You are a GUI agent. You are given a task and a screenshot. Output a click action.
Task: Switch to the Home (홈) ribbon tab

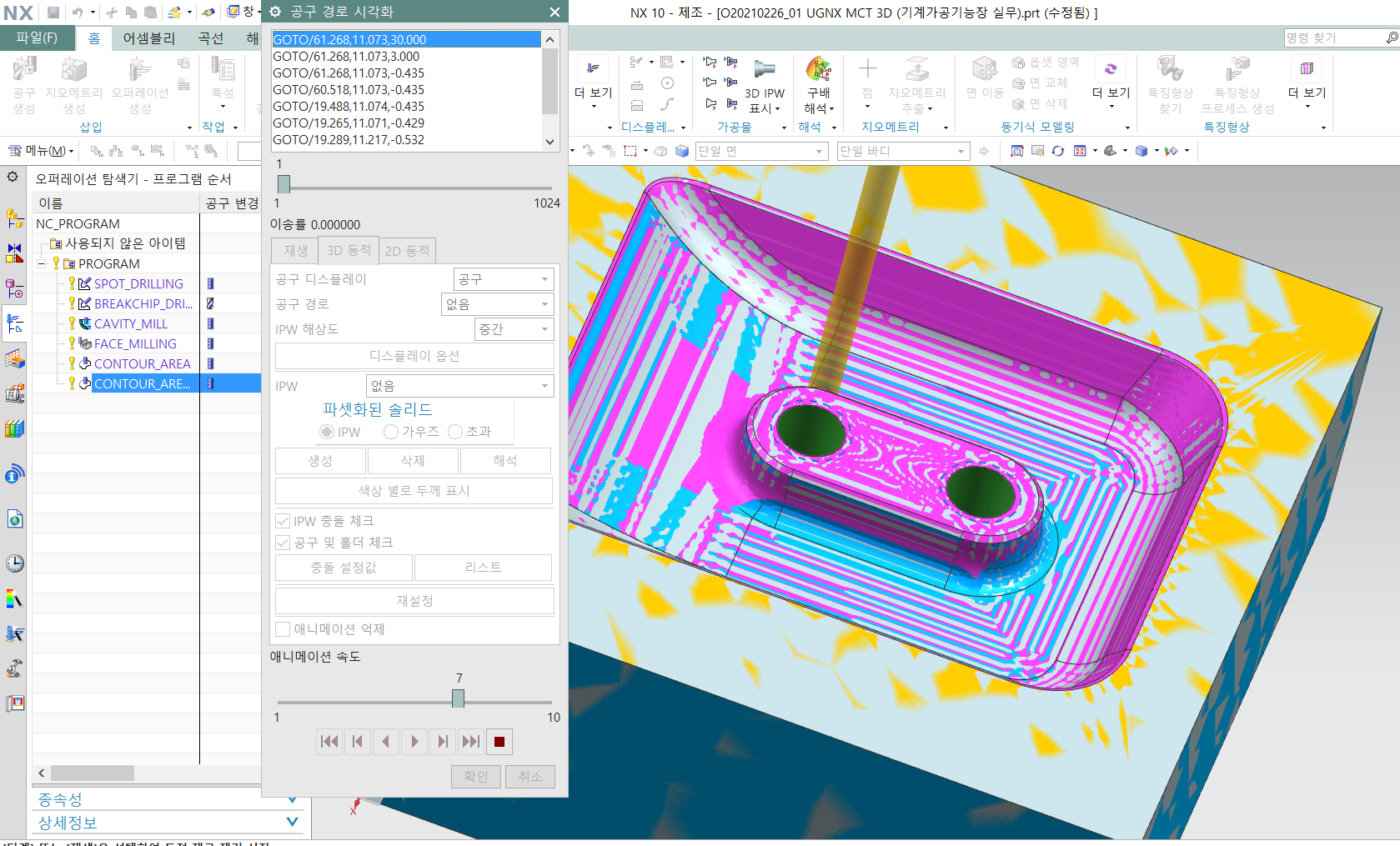point(94,38)
